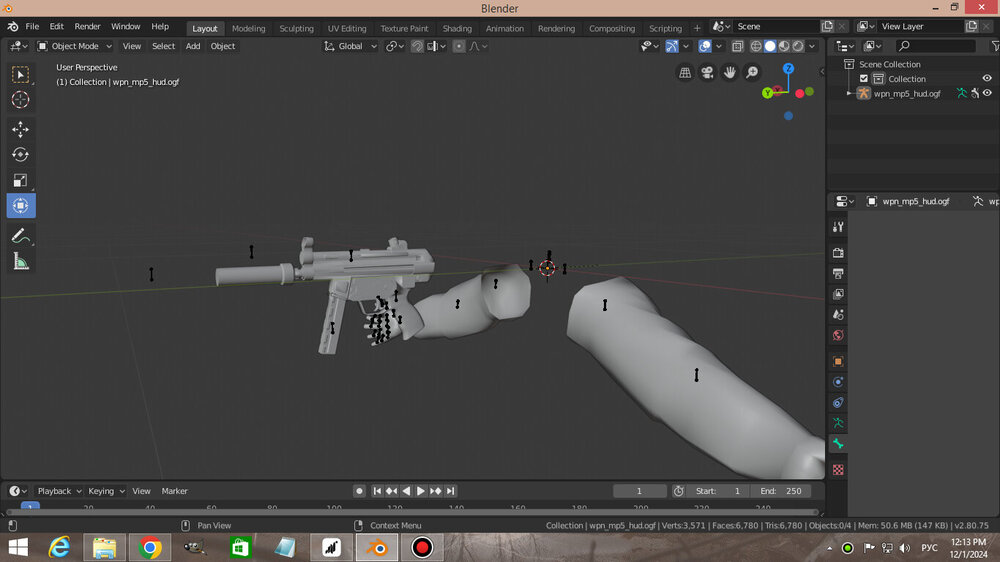Activate the Measure tool
The height and width of the screenshot is (562, 1000).
[x=20, y=262]
